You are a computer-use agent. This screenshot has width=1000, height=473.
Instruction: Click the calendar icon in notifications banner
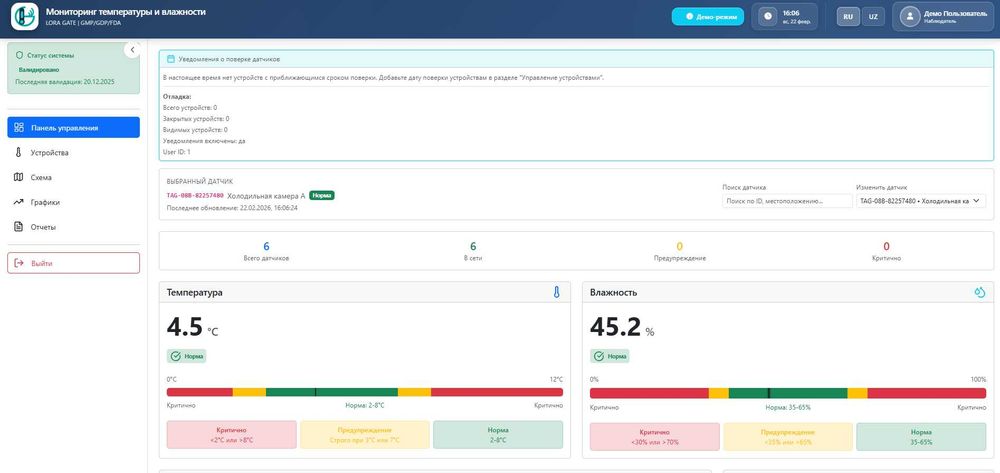tap(170, 59)
